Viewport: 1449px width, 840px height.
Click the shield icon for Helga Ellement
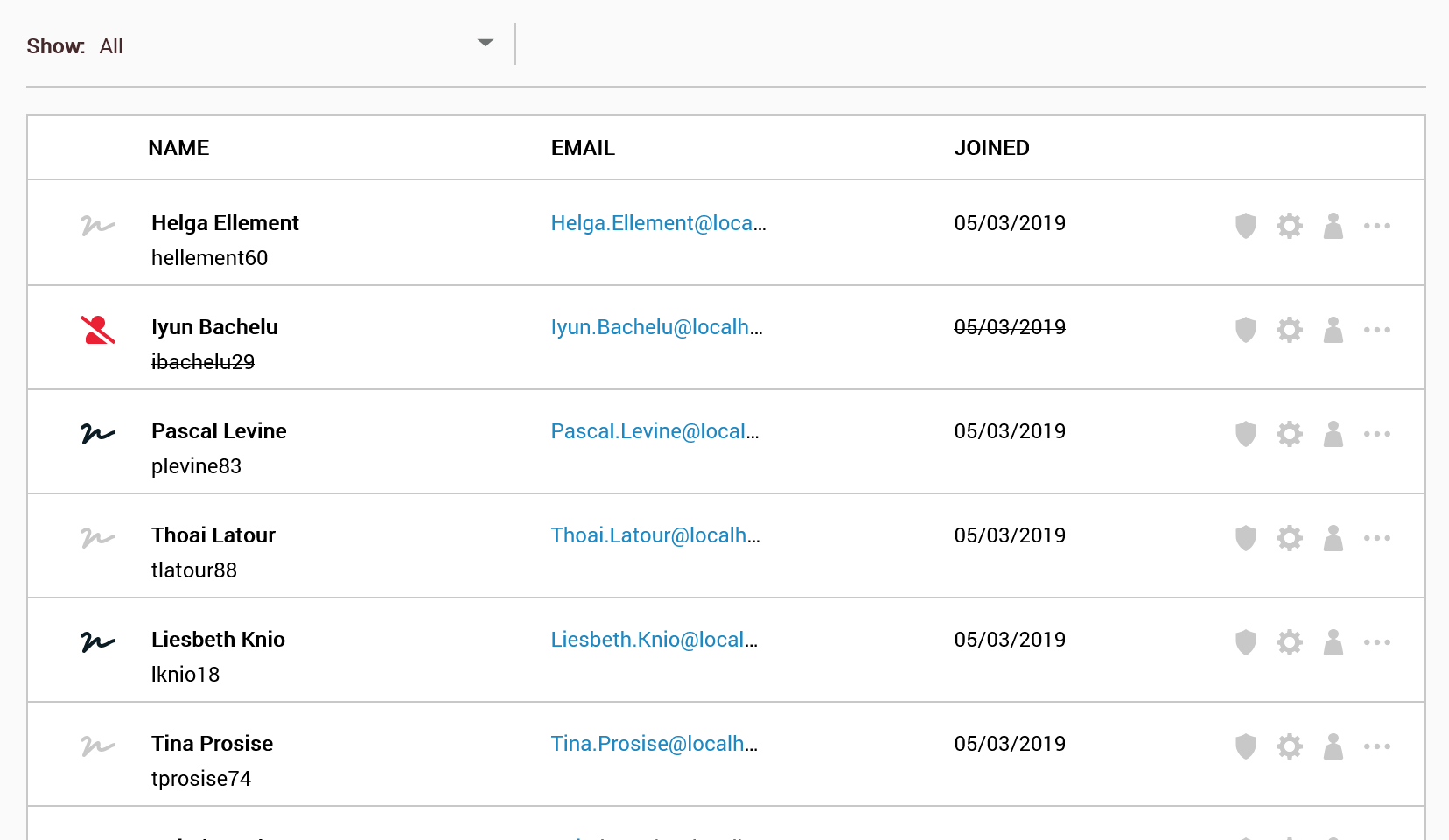pyautogui.click(x=1246, y=226)
